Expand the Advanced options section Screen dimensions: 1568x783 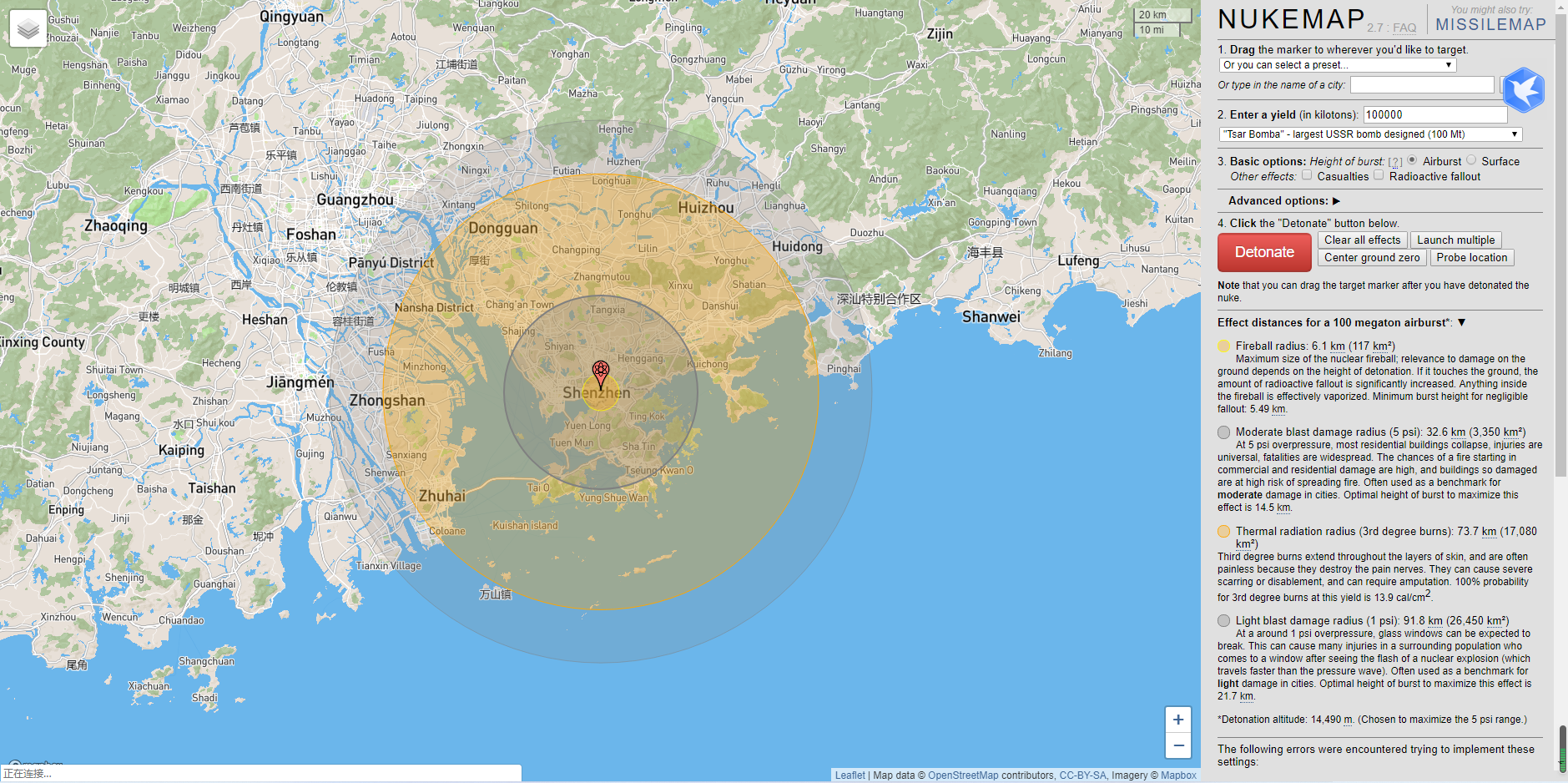click(x=1283, y=201)
